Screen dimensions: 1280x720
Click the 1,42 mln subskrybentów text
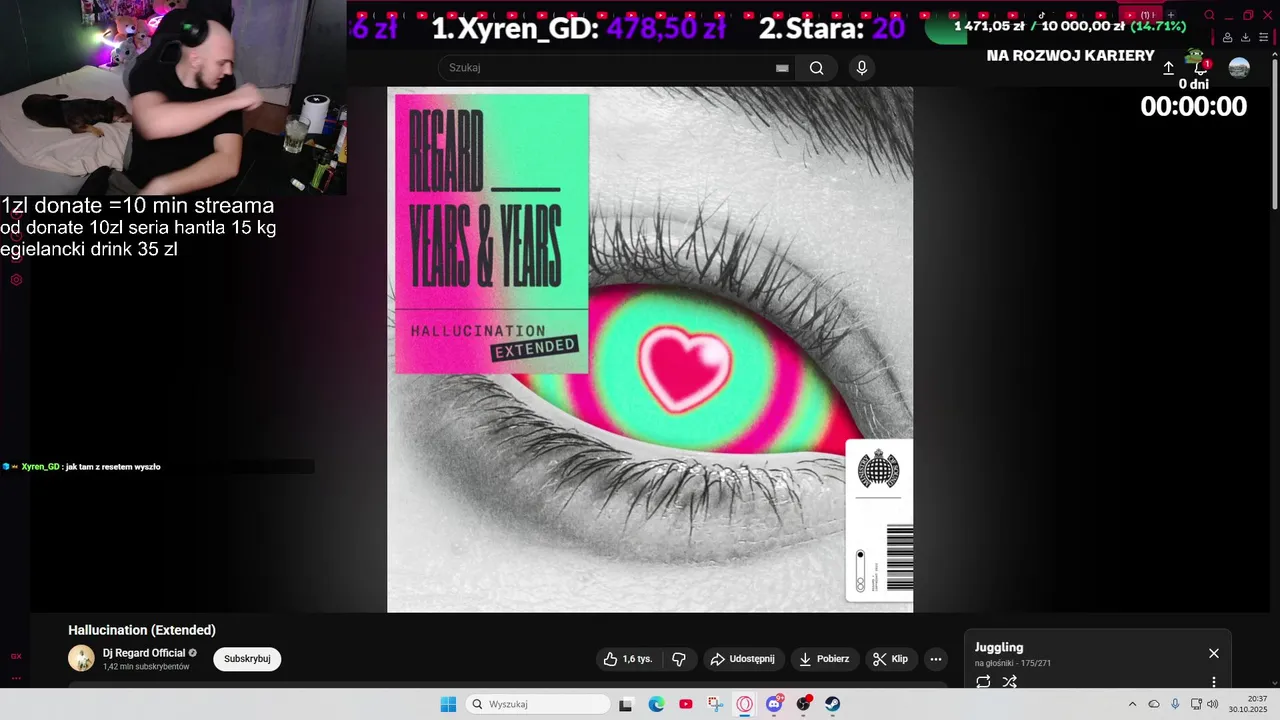146,667
